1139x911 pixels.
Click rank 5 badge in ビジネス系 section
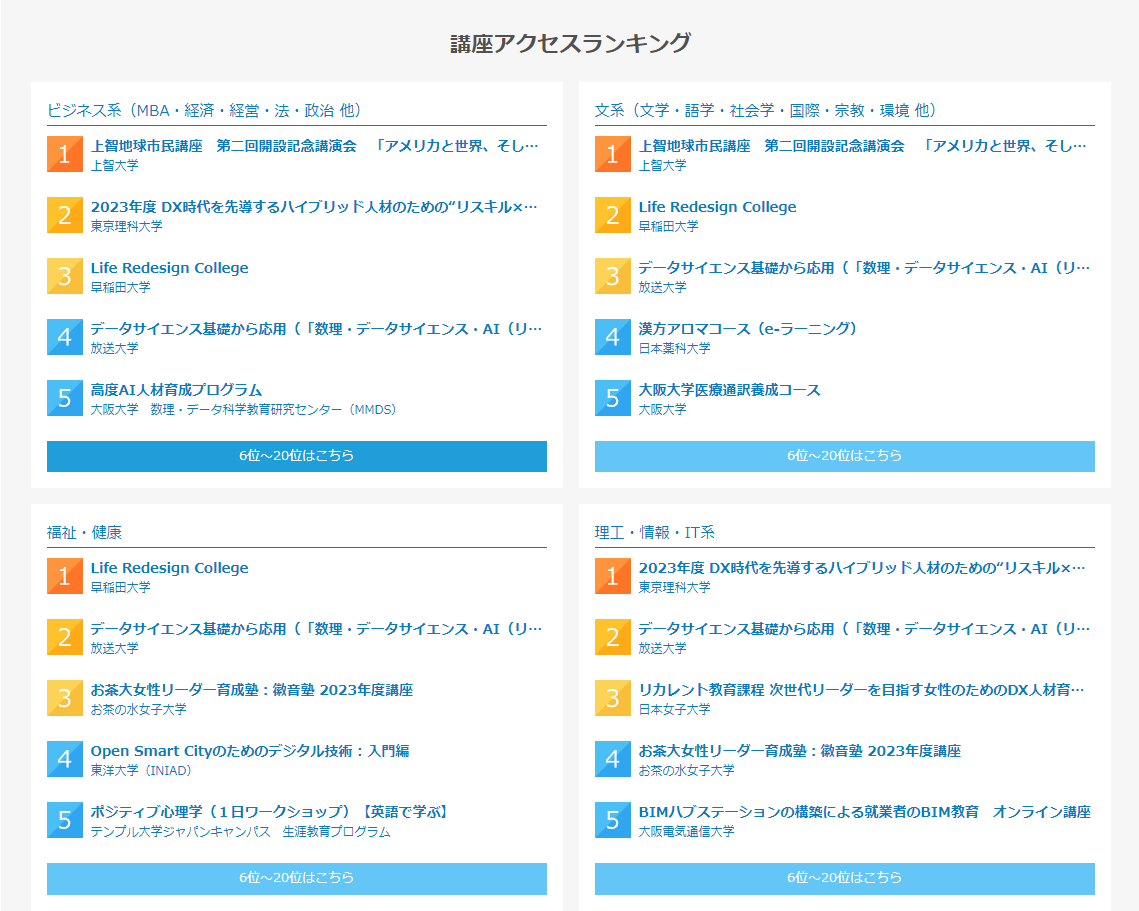point(65,398)
